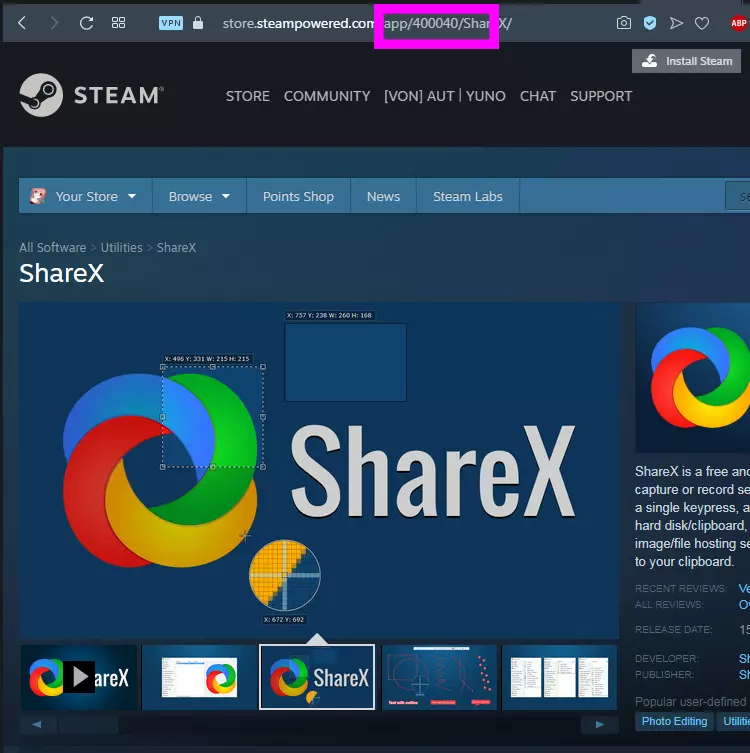The image size is (750, 753).
Task: Click the Install Steam button
Action: click(x=686, y=61)
